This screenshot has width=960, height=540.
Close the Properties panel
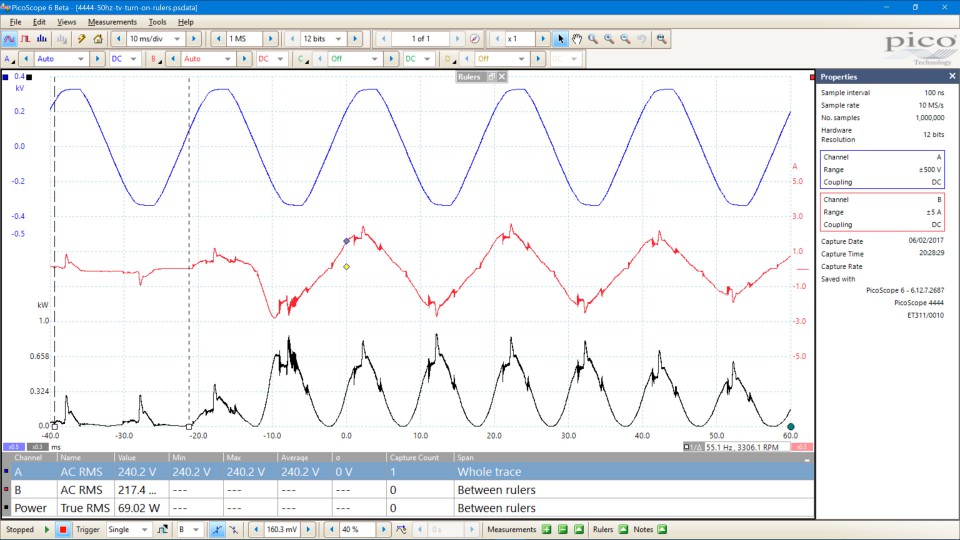tap(951, 76)
